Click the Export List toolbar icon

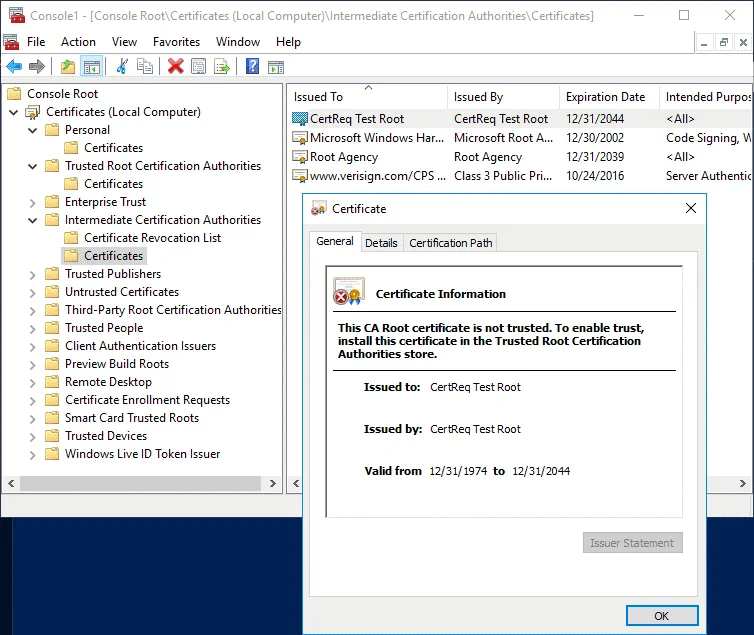[x=222, y=67]
